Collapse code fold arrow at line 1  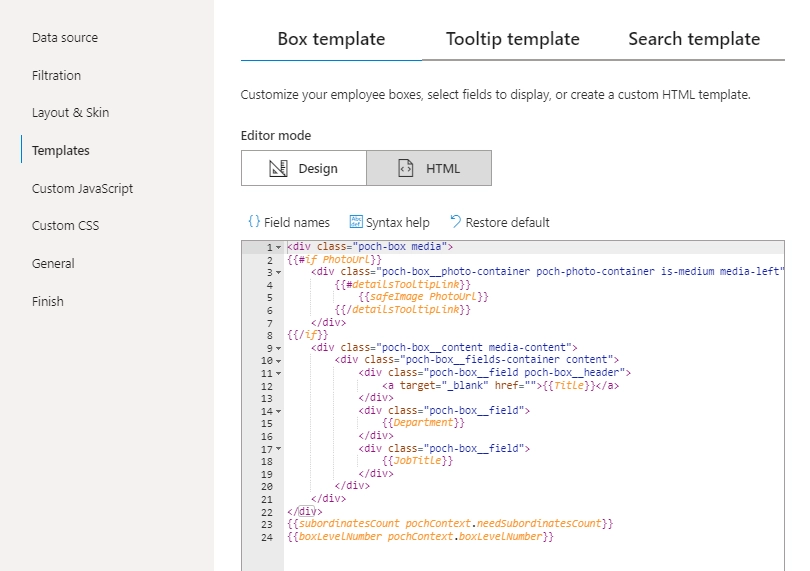(278, 248)
